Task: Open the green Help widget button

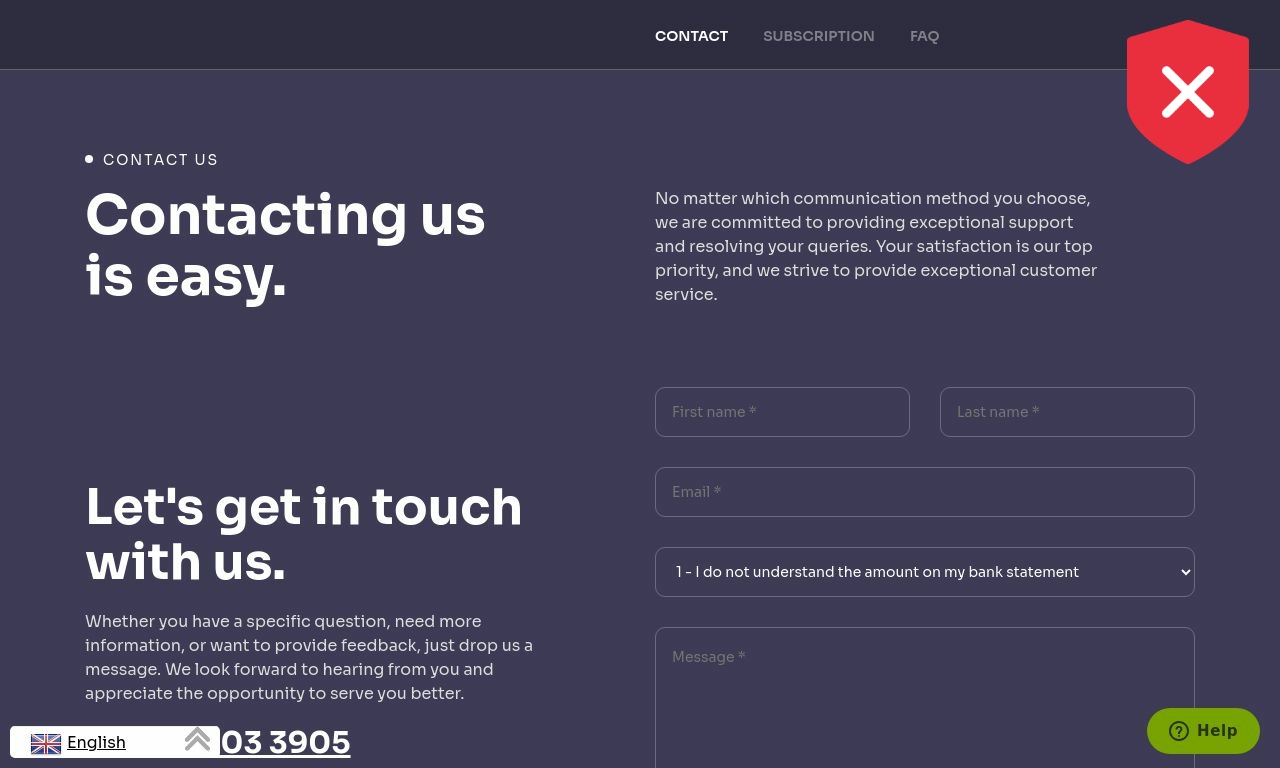Action: 1203,731
